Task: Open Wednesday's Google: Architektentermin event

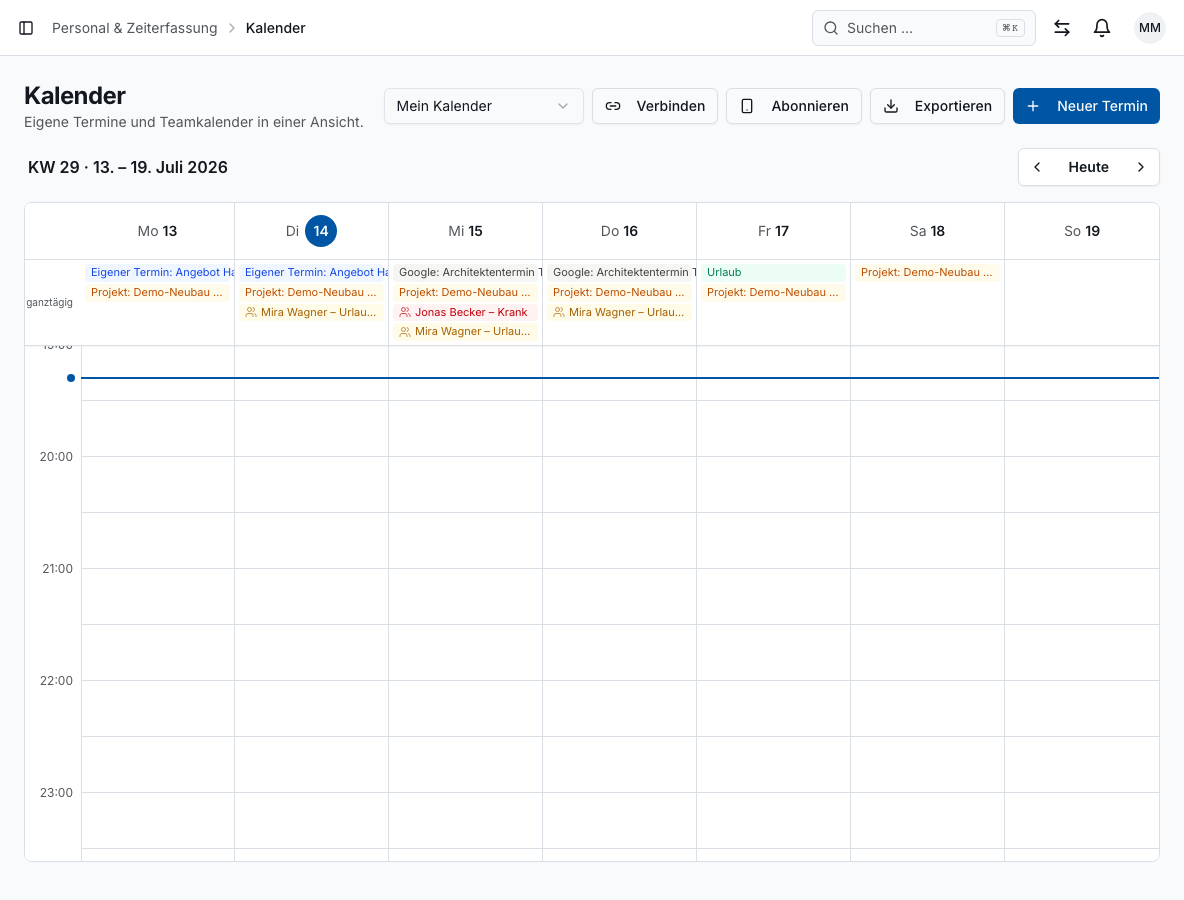Action: coord(468,273)
